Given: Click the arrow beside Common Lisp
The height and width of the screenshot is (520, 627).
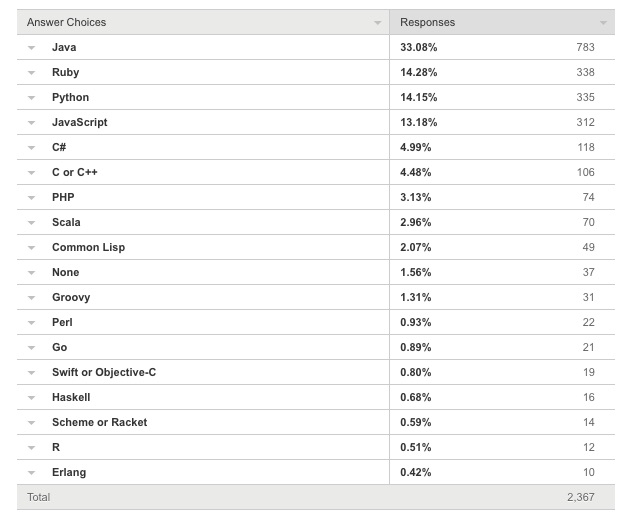Looking at the screenshot, I should pos(31,248).
